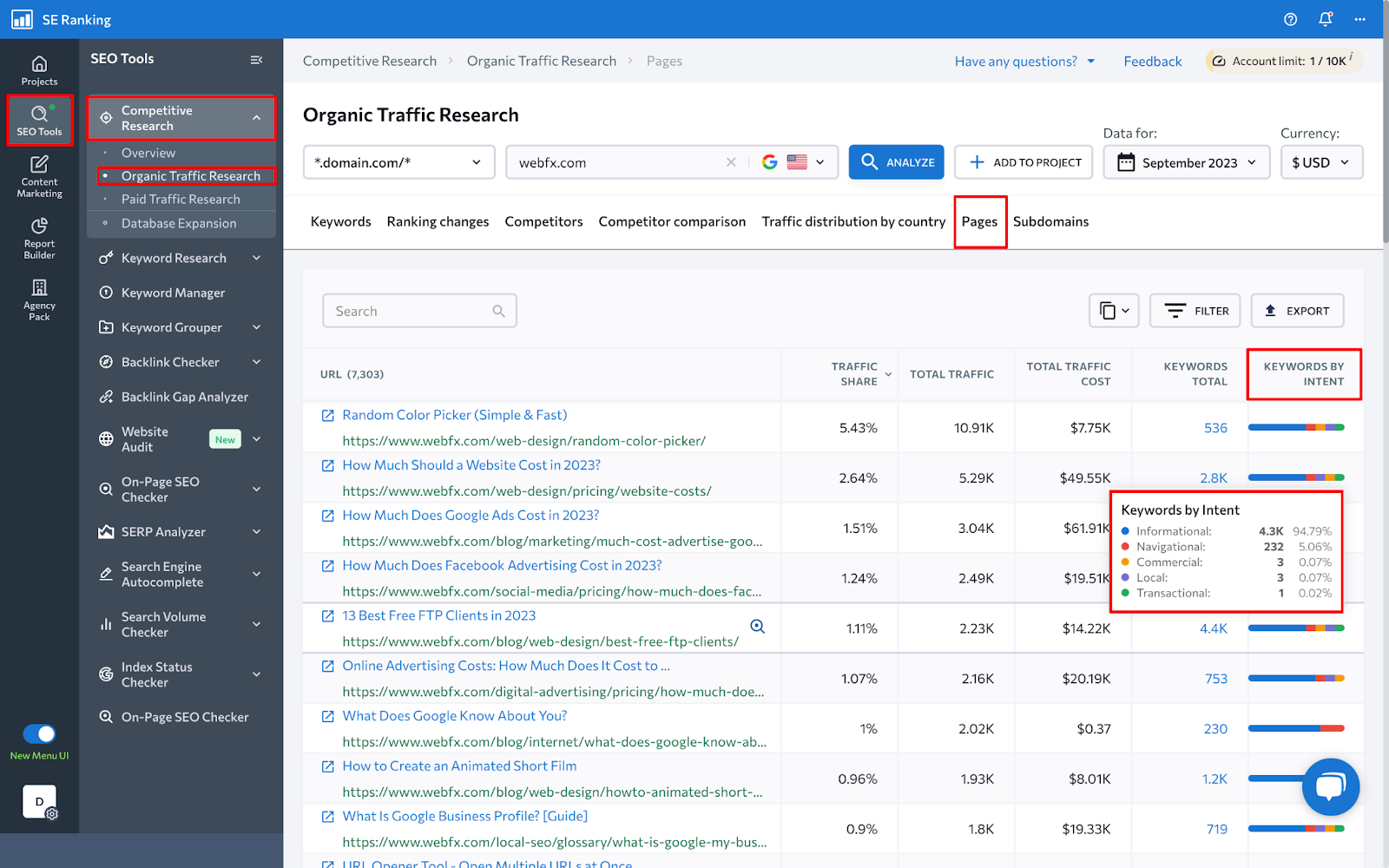Viewport: 1389px width, 868px height.
Task: Select Paid Traffic Research submenu item
Action: (x=181, y=199)
